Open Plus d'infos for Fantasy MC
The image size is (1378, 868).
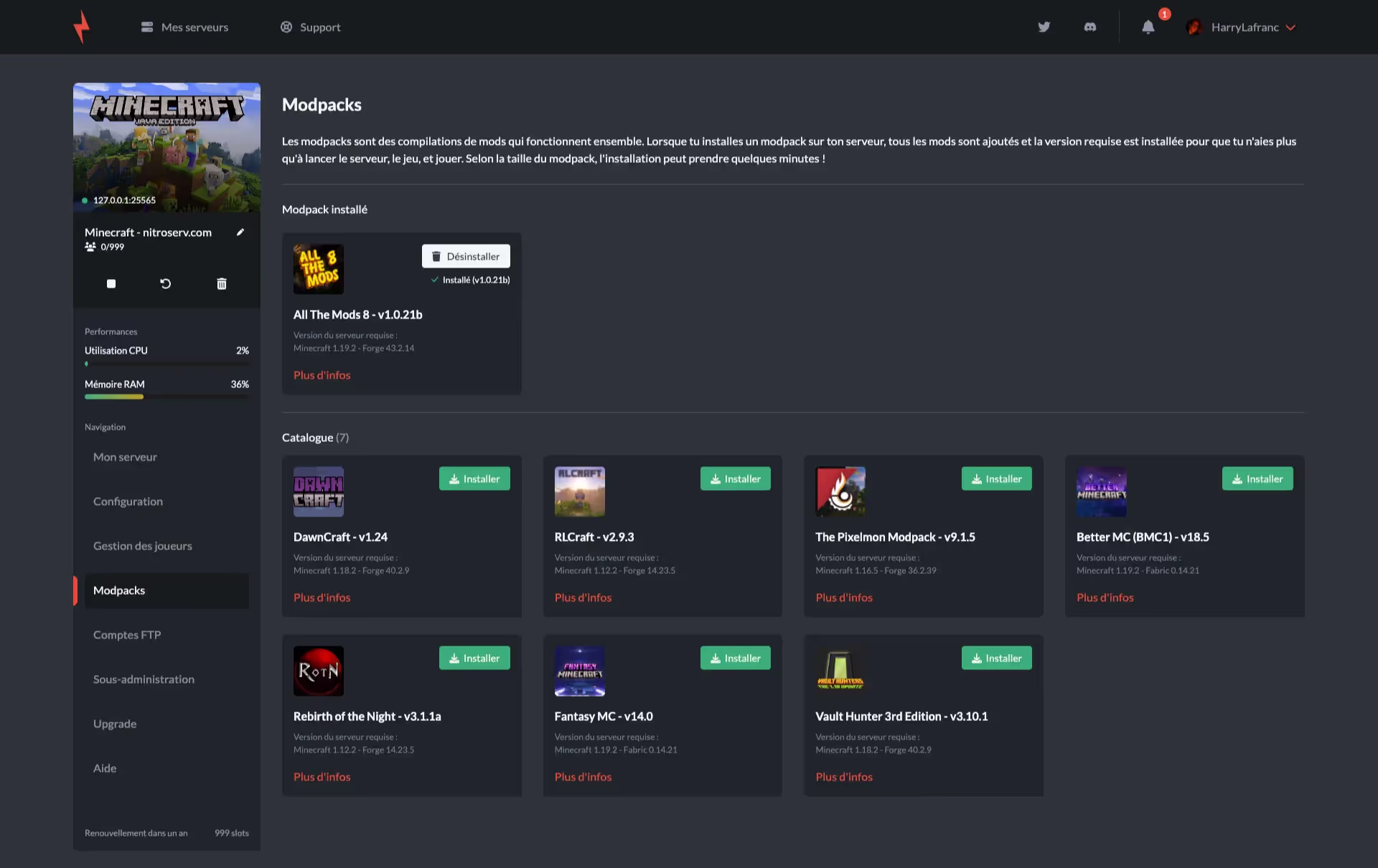click(583, 777)
